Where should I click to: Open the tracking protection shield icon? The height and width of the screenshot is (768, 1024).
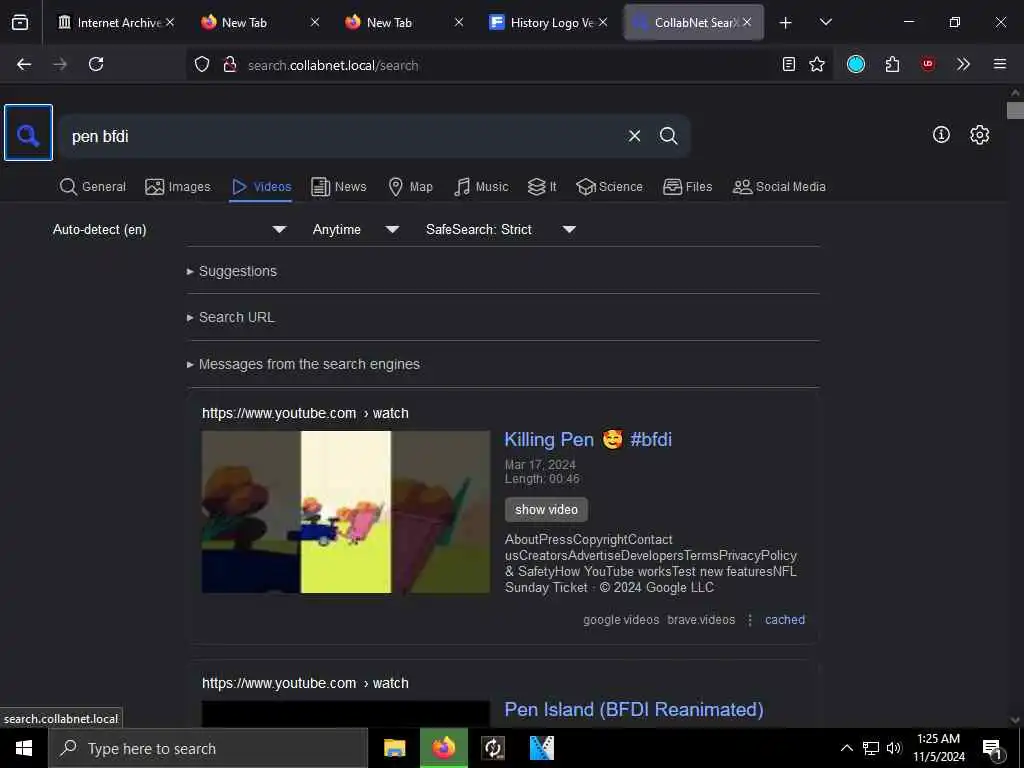click(202, 64)
